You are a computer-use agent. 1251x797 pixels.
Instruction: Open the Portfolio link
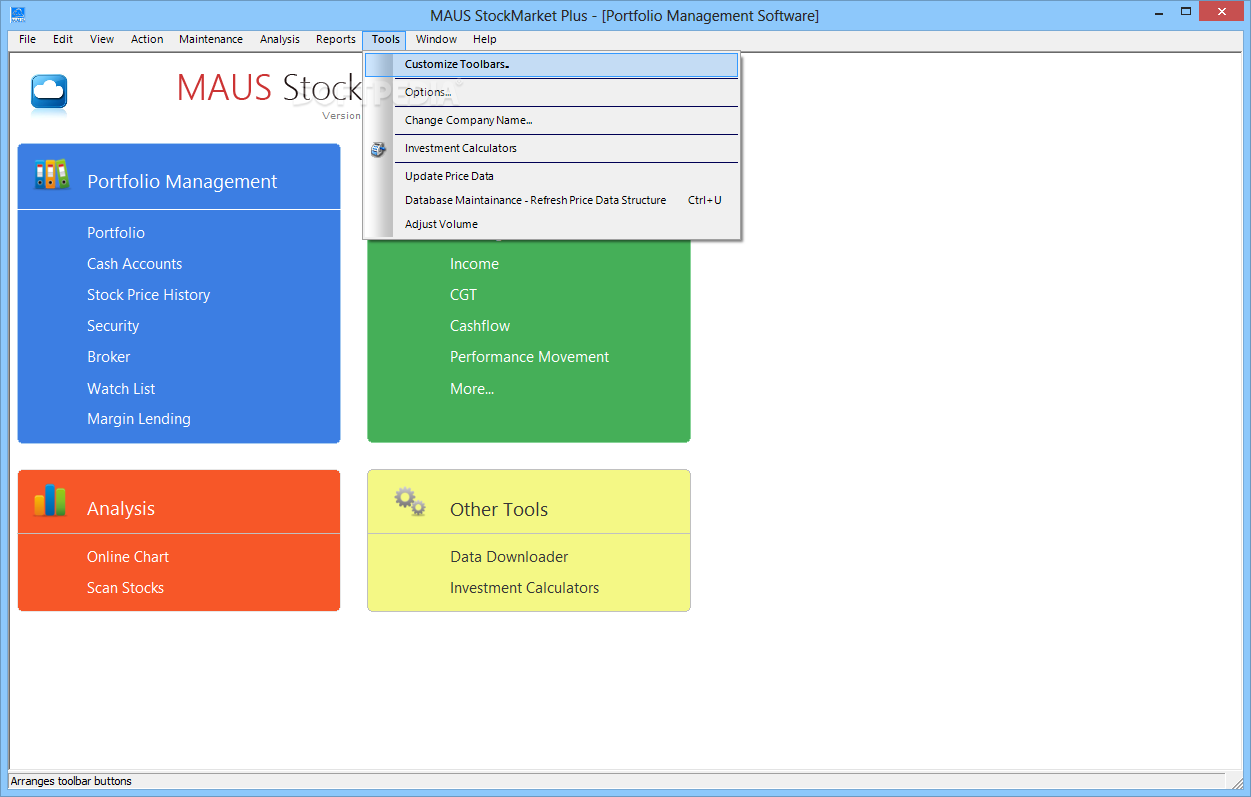[116, 233]
